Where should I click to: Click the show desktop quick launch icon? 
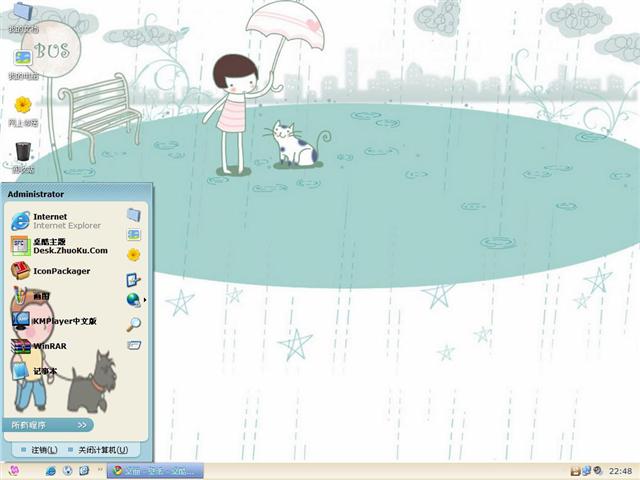[x=84, y=471]
